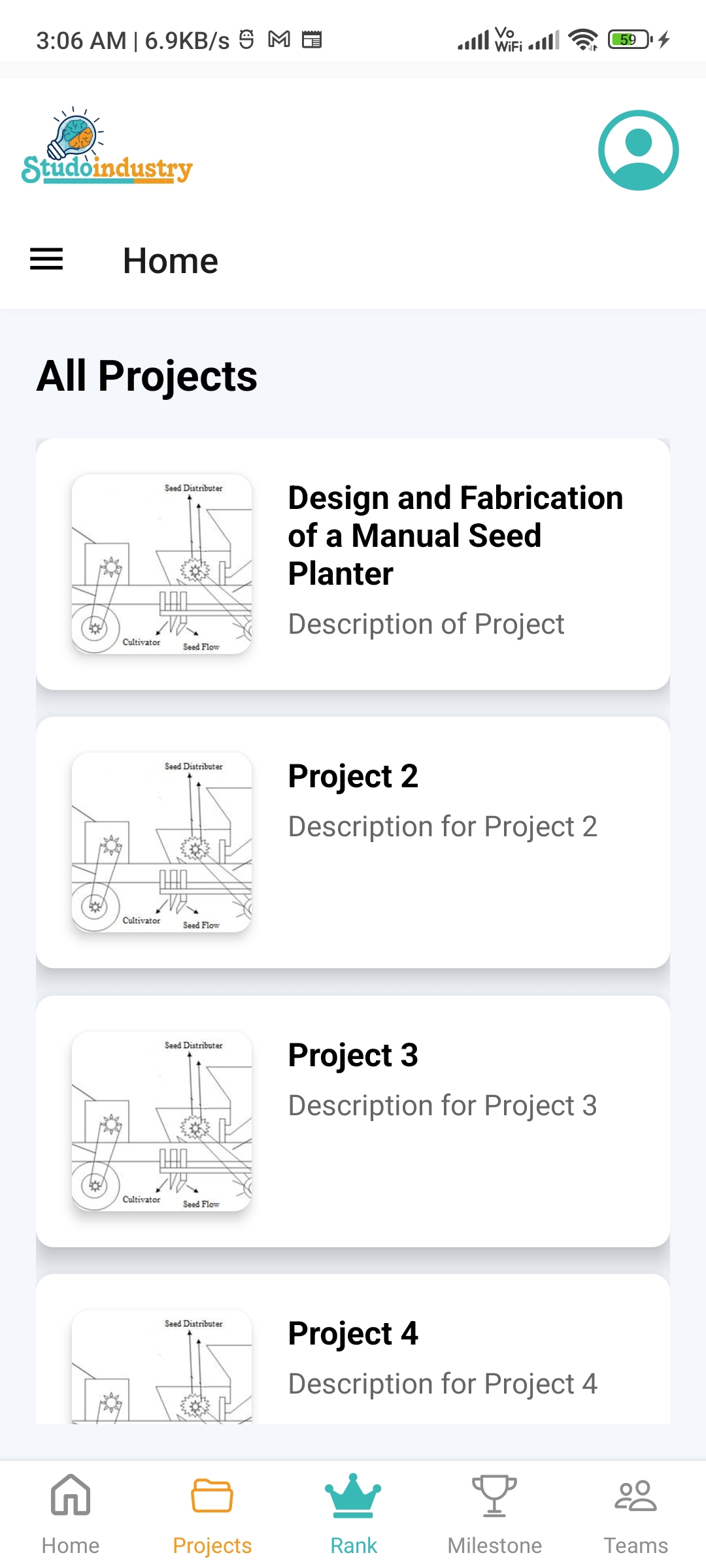Open Design and Fabrication of a Manual Seed Planter
The width and height of the screenshot is (706, 1568).
[455, 535]
